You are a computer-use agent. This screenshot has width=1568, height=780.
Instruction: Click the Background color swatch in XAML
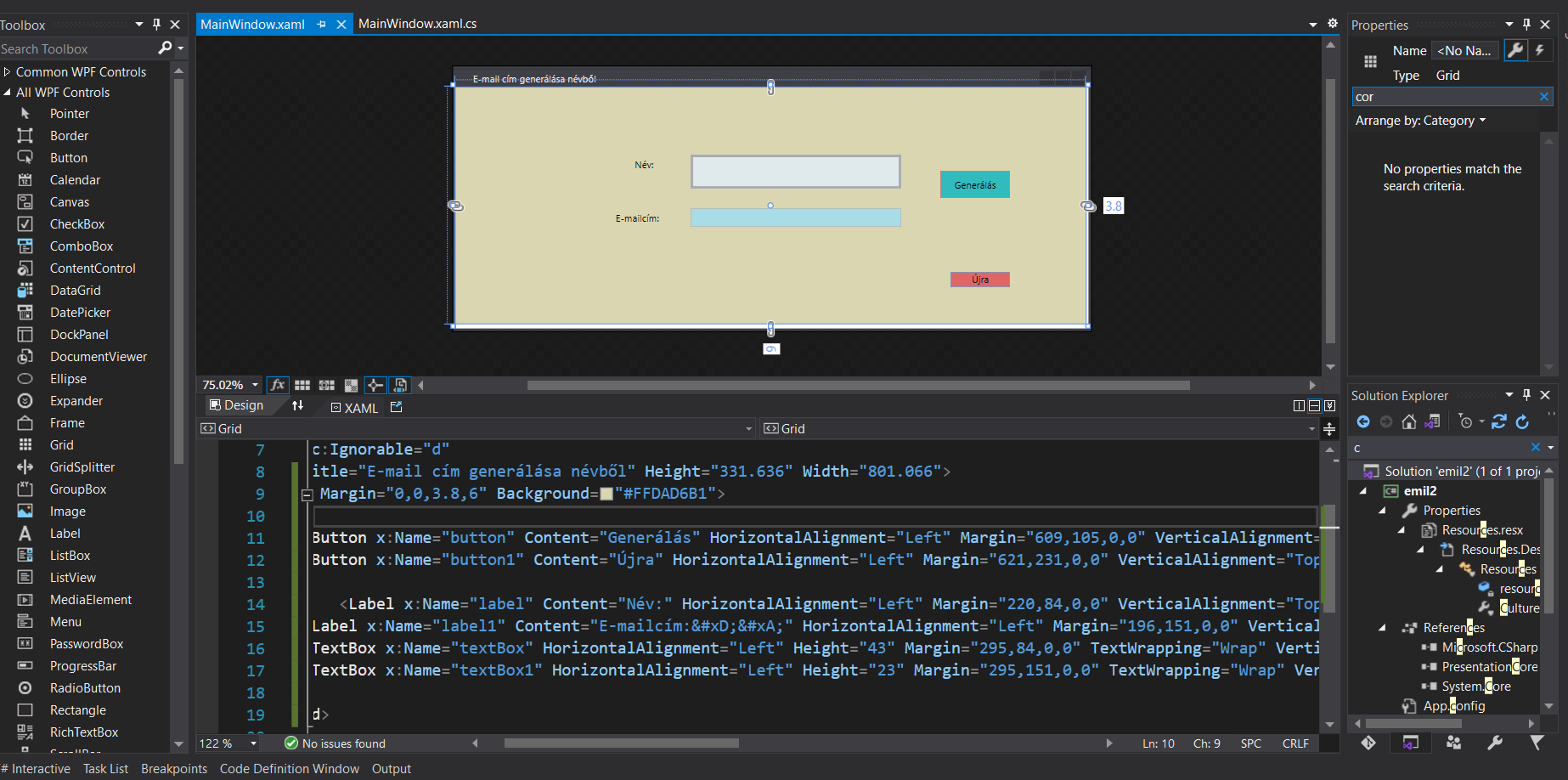[606, 494]
